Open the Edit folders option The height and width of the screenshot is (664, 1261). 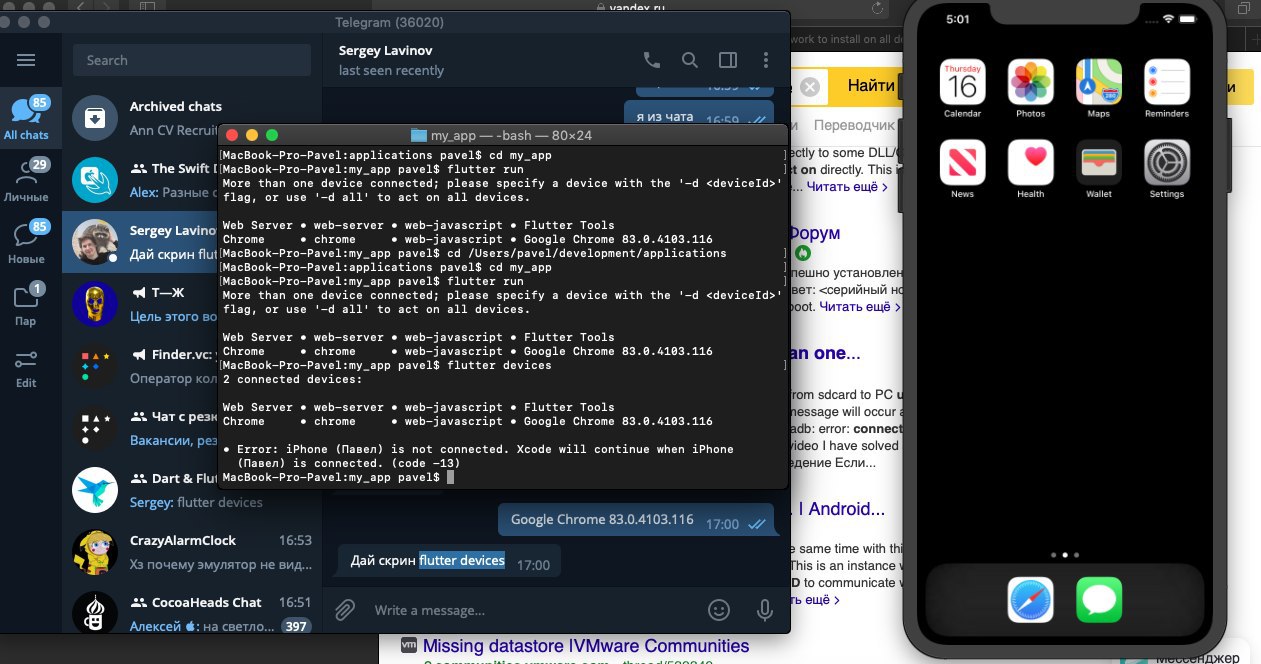[x=27, y=367]
